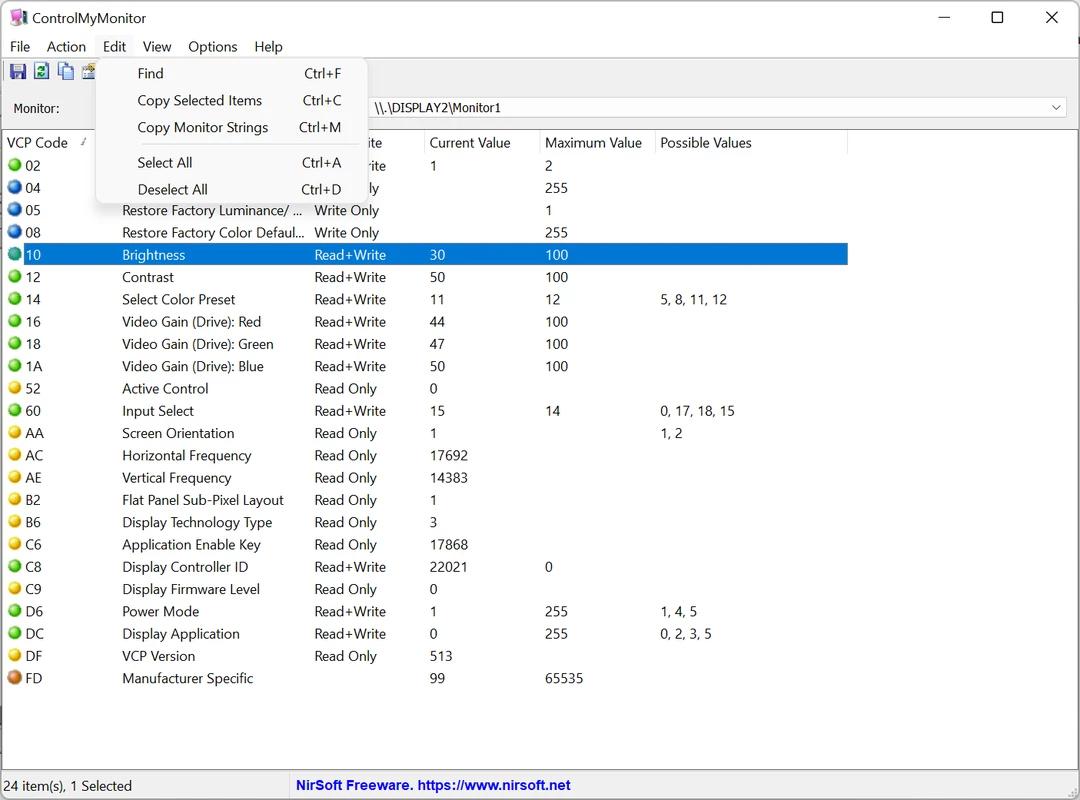Open the Help menu
This screenshot has width=1080, height=800.
click(x=269, y=47)
